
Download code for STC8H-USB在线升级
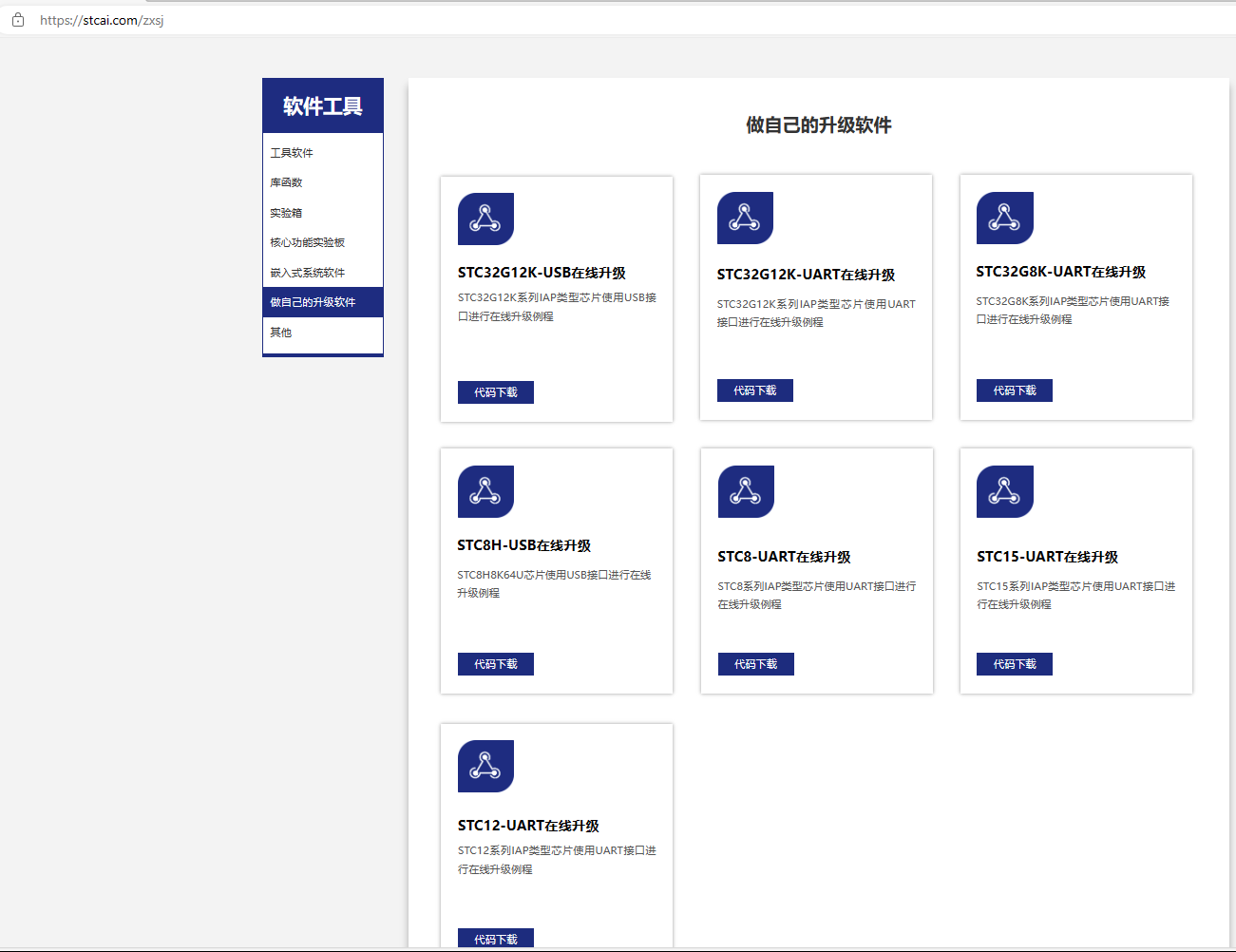click(496, 664)
